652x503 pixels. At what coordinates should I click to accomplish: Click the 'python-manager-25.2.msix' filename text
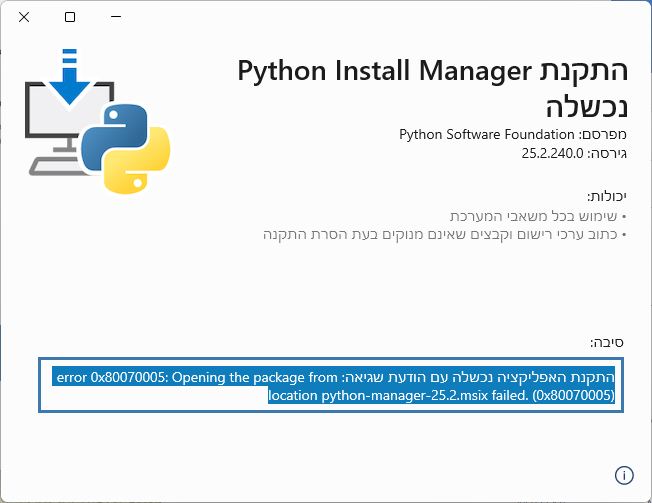tap(396, 395)
